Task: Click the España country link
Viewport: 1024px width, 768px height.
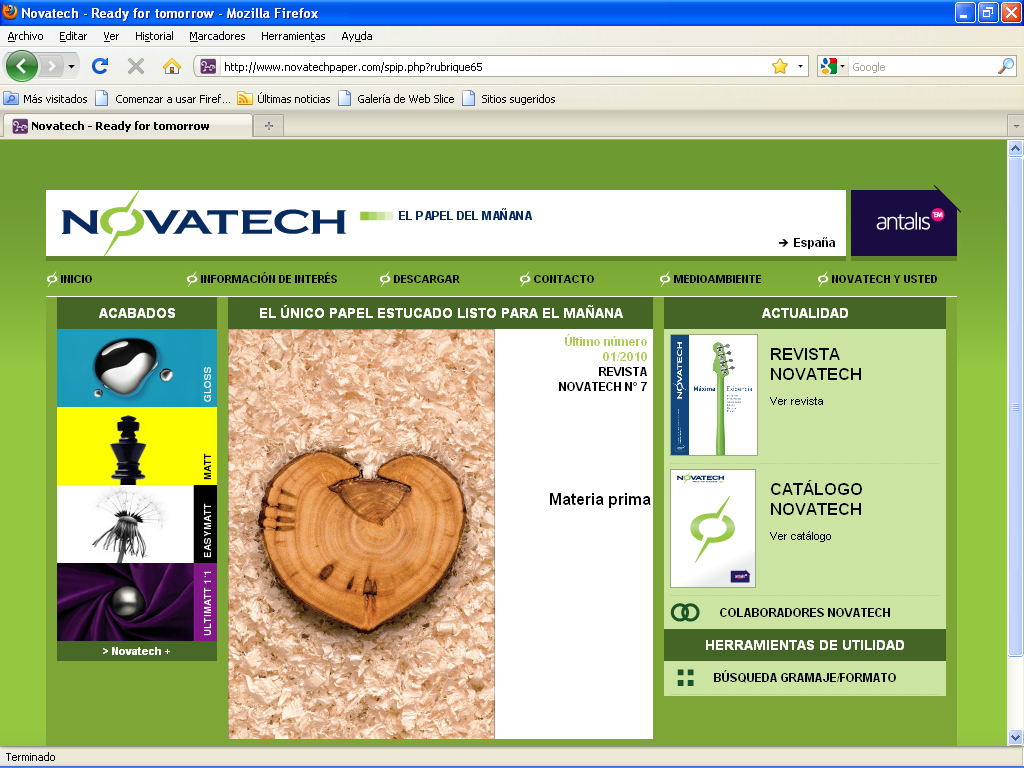Action: (807, 242)
